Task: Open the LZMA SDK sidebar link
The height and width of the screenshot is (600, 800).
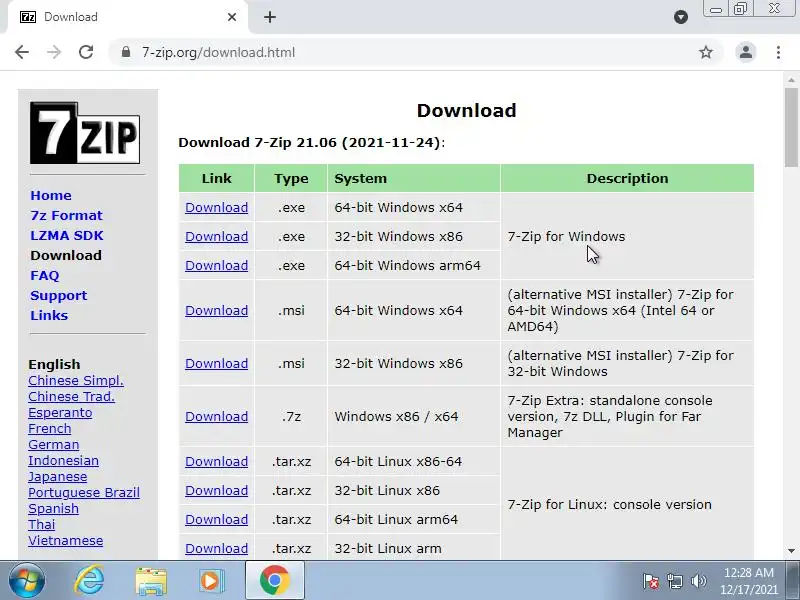Action: point(67,235)
